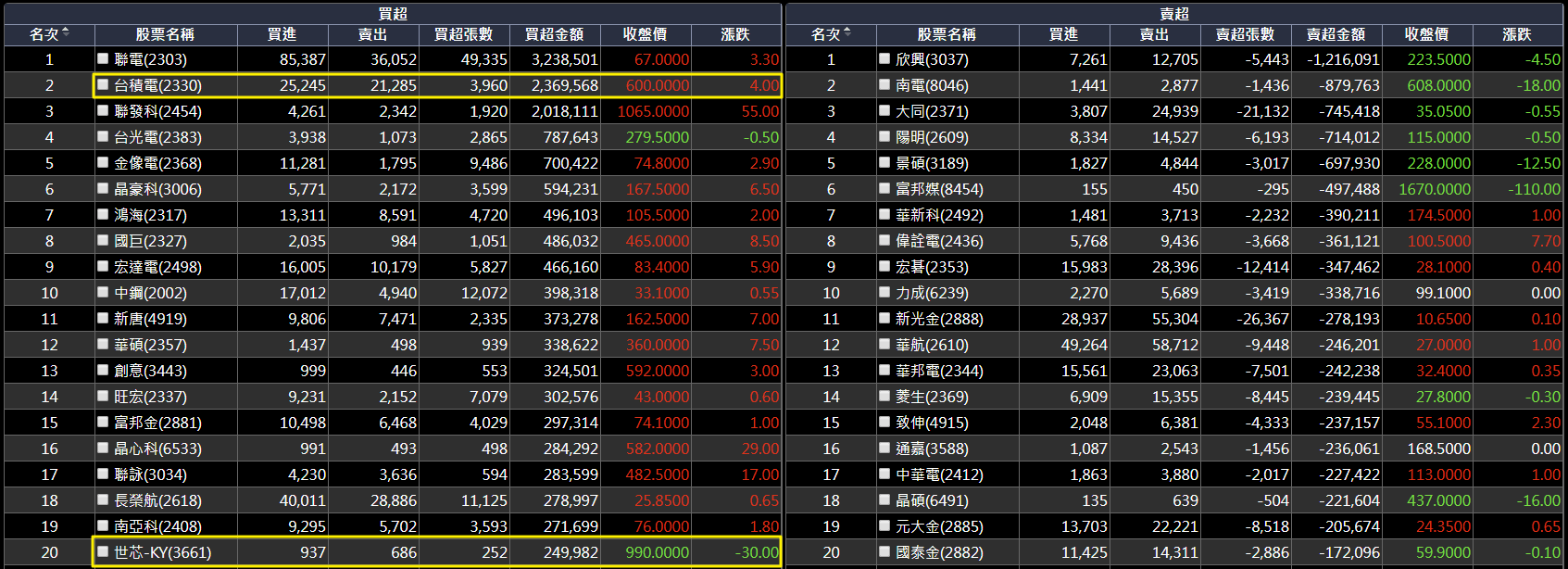Tick the checkbox beside 聯電(2303)

(103, 58)
